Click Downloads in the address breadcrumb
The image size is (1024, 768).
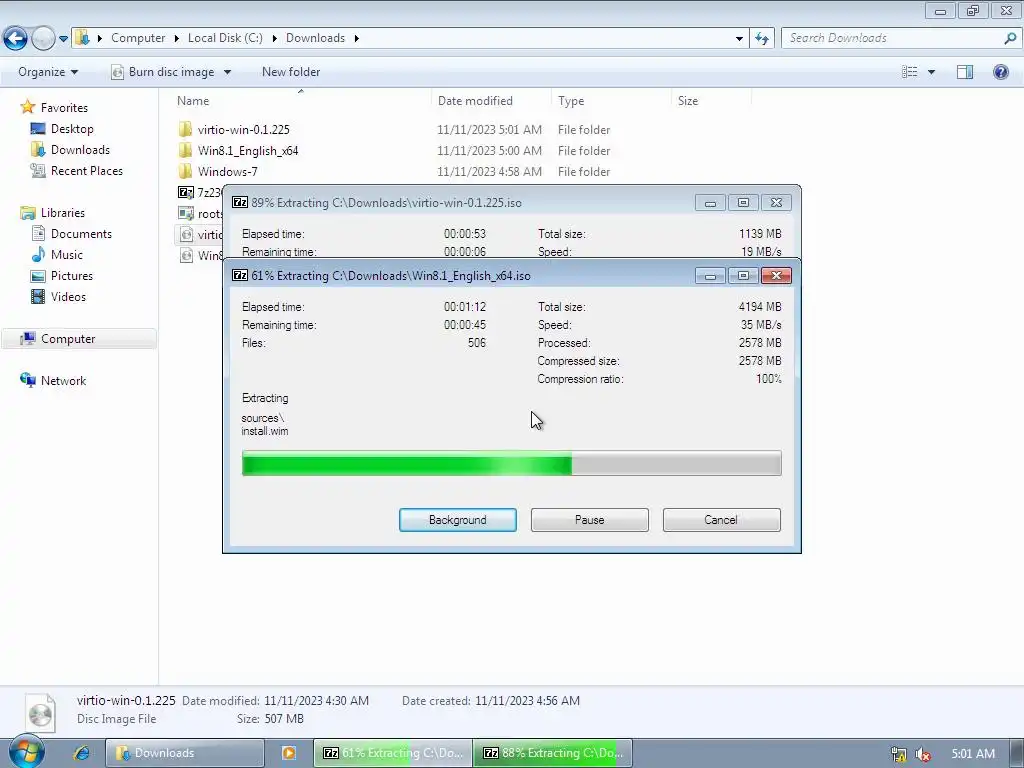[315, 38]
